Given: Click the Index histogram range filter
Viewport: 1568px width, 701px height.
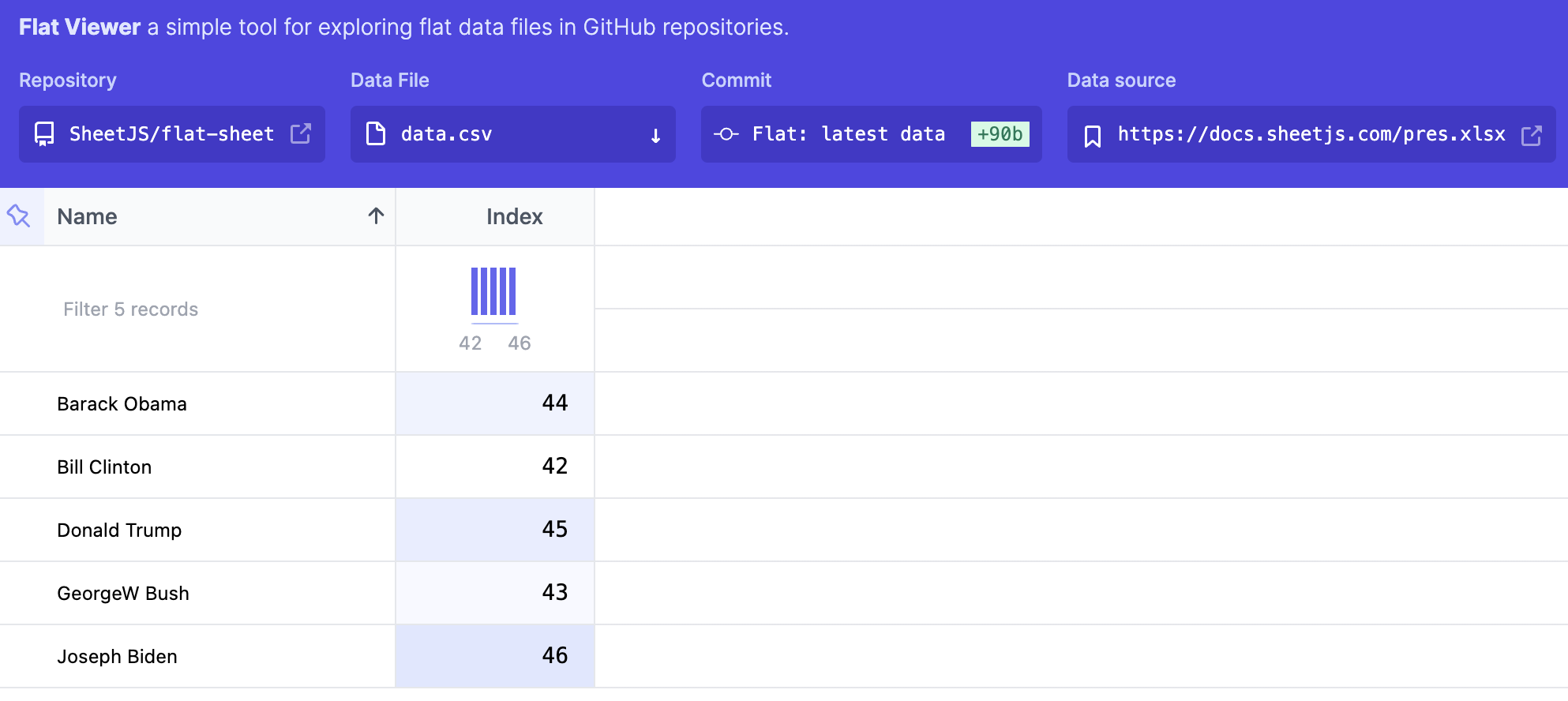Looking at the screenshot, I should (494, 294).
